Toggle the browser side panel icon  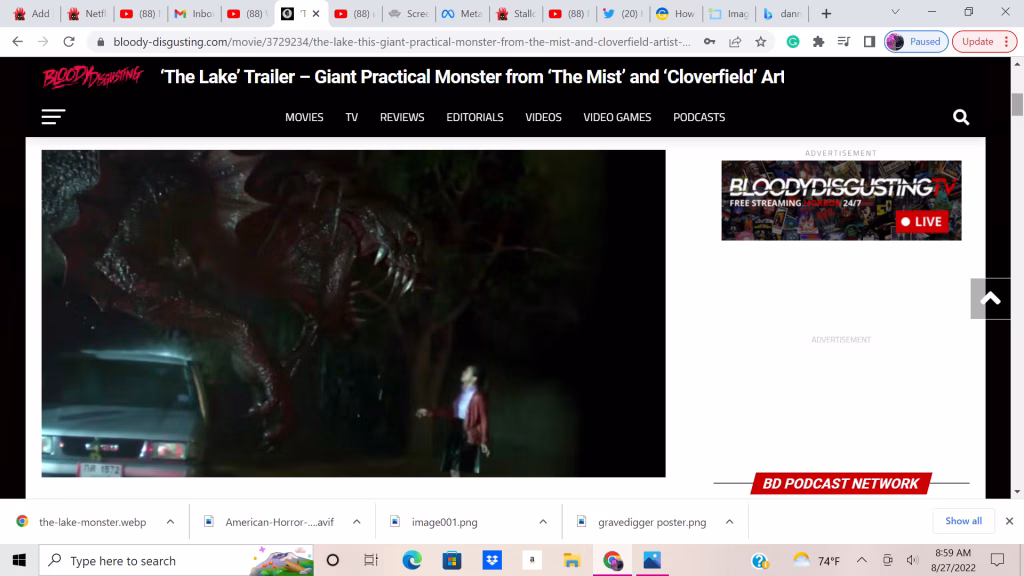pos(869,42)
